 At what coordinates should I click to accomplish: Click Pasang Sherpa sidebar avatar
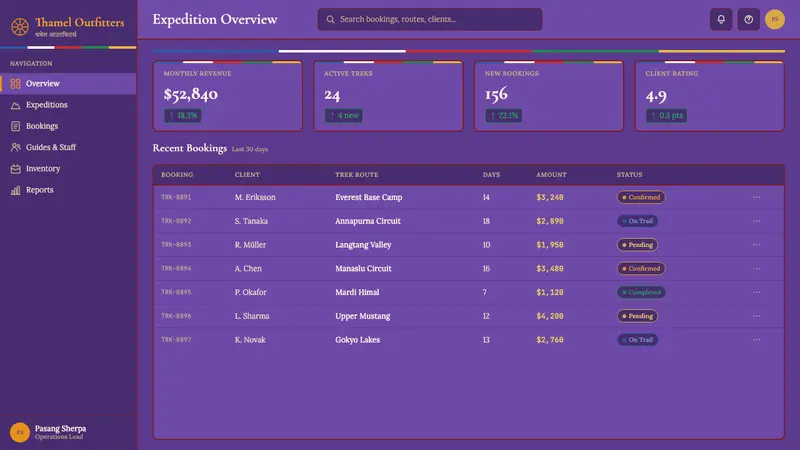(x=20, y=432)
